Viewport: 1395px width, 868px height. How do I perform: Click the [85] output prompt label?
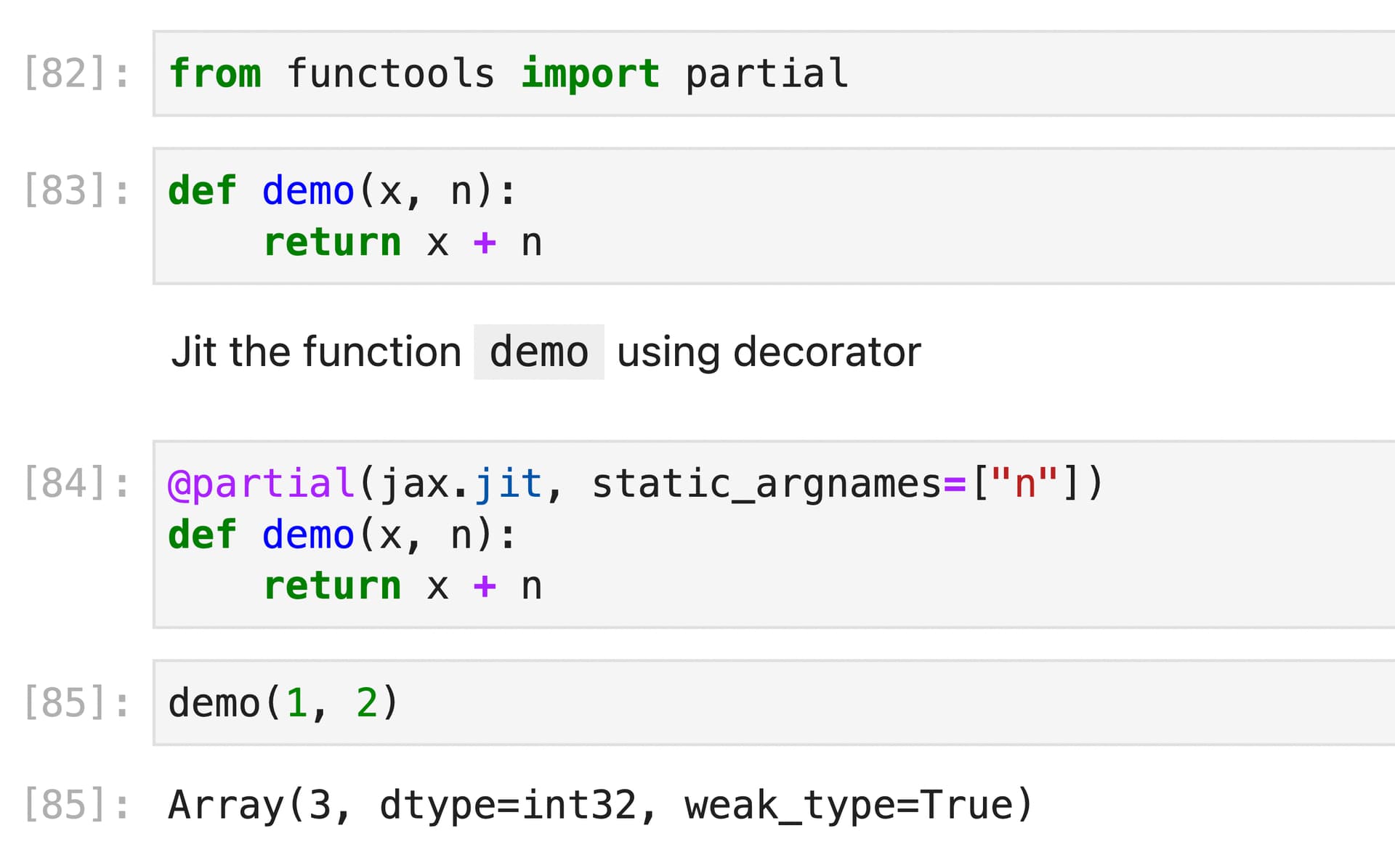76,805
